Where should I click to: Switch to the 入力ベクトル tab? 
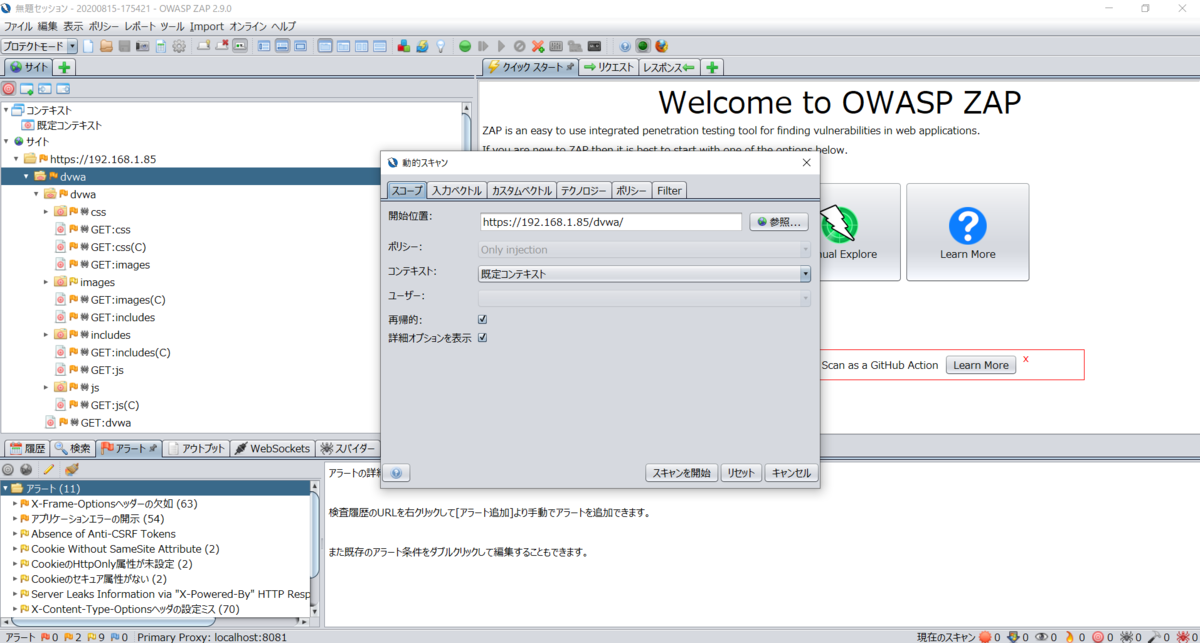coord(457,191)
